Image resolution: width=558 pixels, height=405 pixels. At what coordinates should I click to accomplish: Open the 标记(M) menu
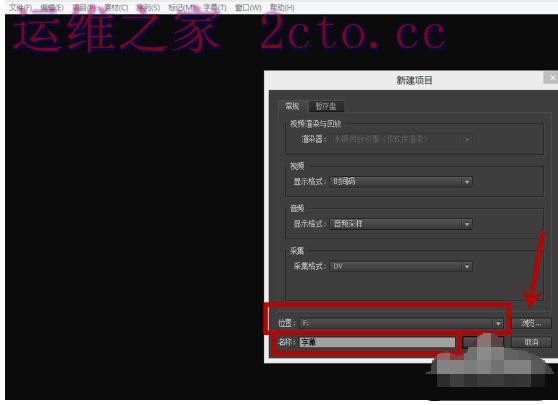(181, 7)
